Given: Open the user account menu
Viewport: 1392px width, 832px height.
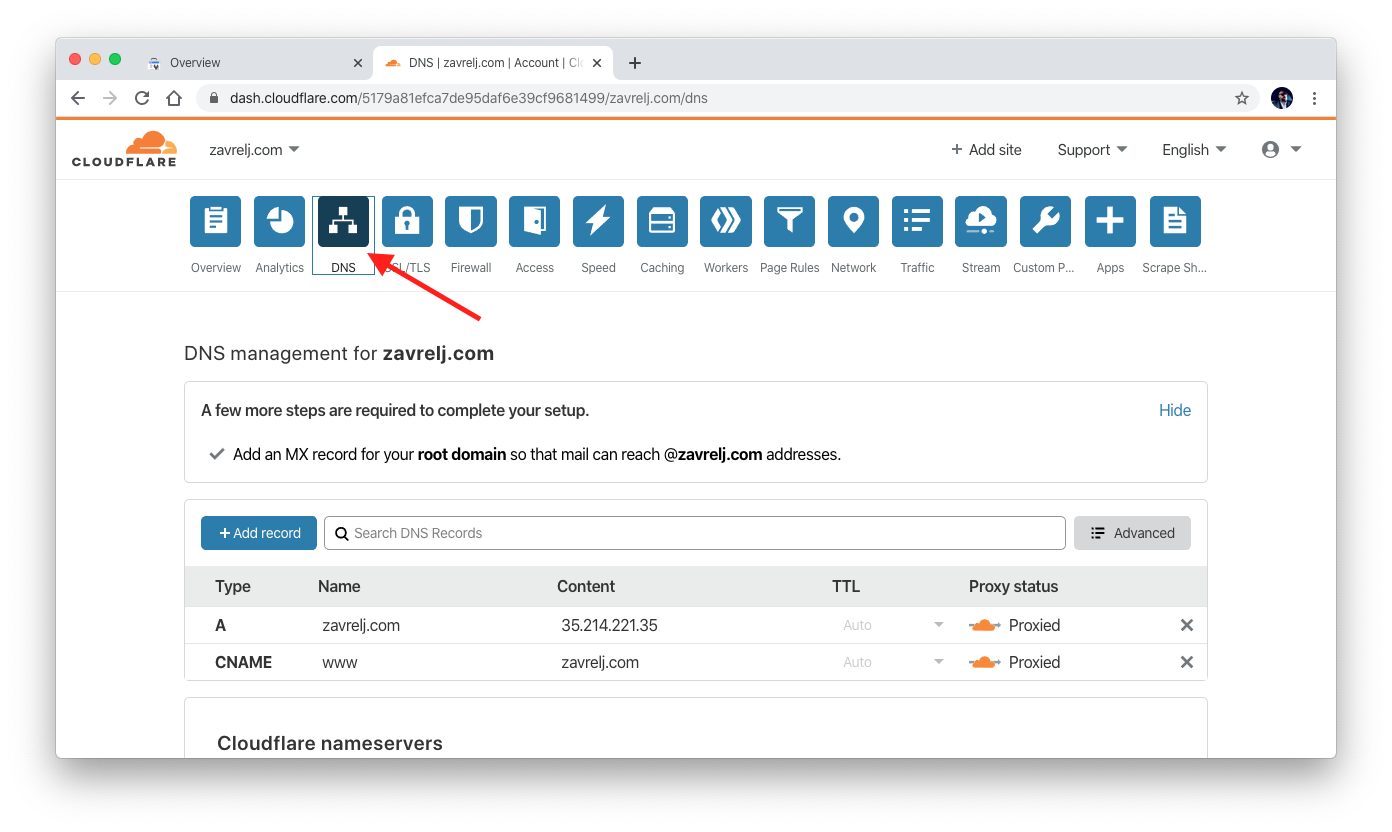Looking at the screenshot, I should point(1281,150).
